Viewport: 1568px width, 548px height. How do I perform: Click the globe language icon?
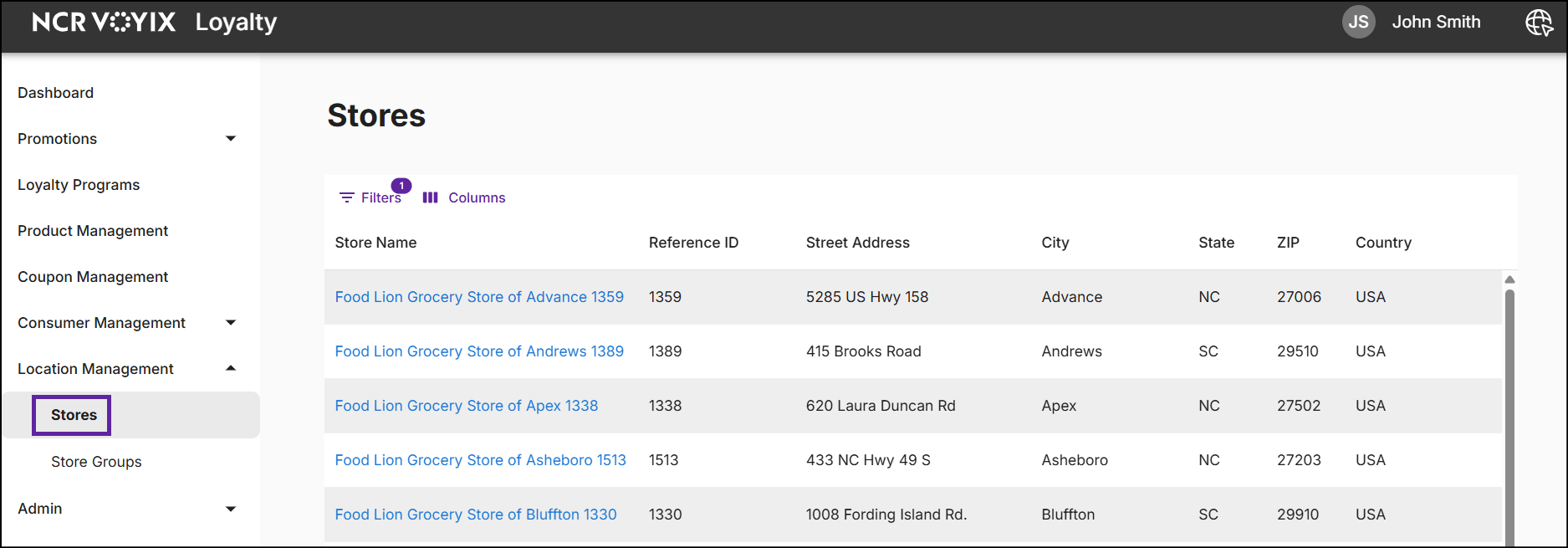tap(1539, 23)
